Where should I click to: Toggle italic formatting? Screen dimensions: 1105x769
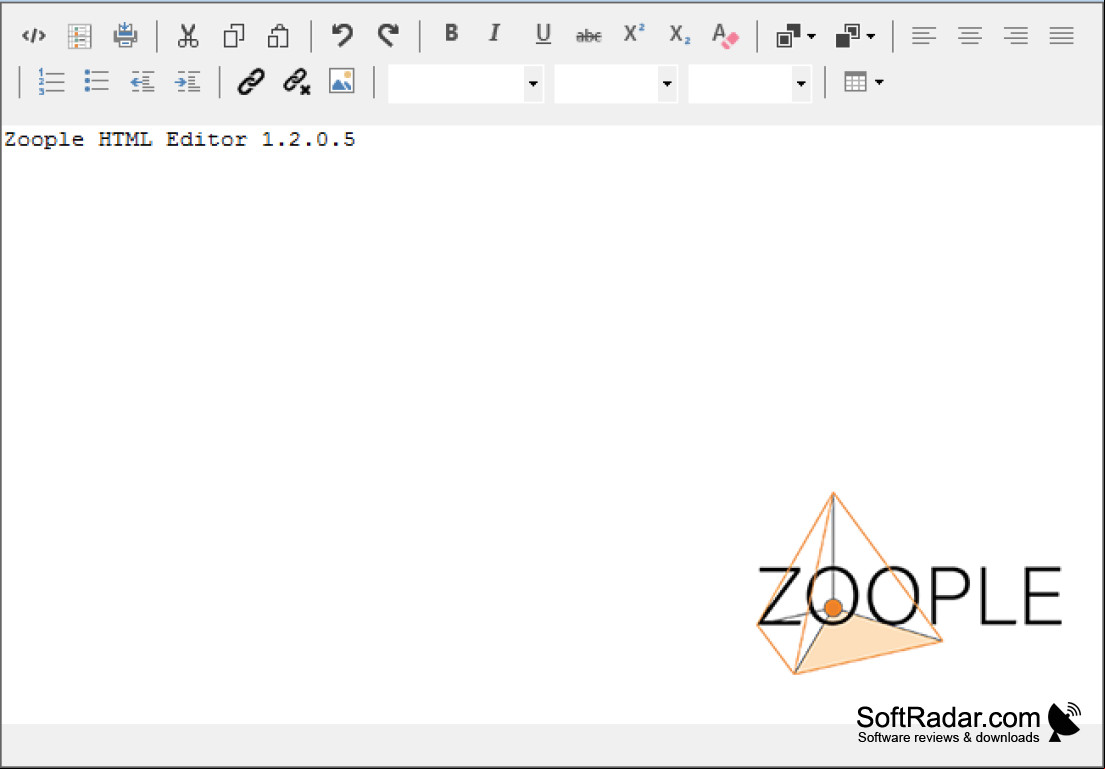[495, 33]
